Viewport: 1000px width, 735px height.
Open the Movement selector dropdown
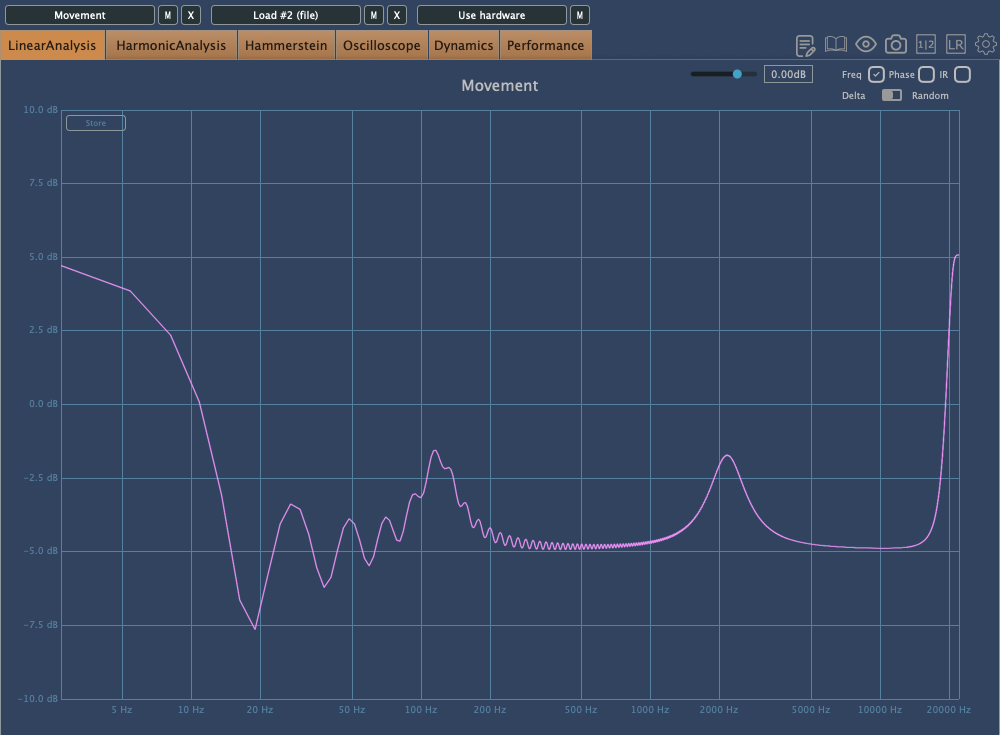coord(80,15)
